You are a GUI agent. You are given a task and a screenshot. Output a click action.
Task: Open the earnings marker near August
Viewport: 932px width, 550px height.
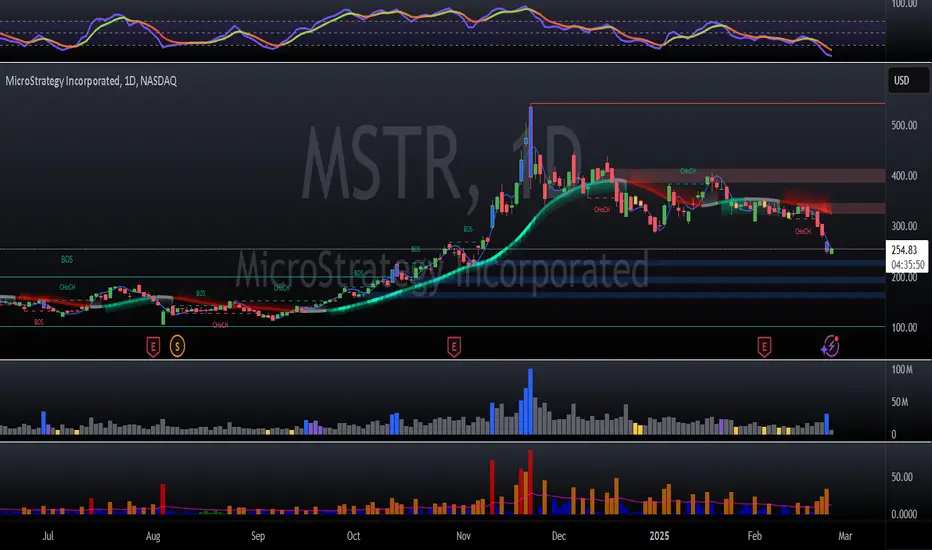click(153, 346)
